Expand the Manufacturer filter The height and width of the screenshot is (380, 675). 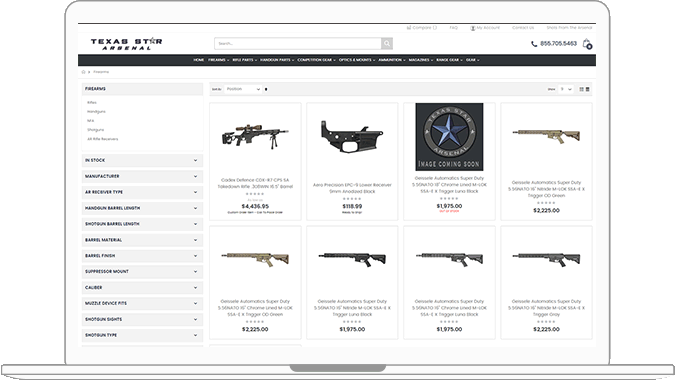click(x=142, y=176)
